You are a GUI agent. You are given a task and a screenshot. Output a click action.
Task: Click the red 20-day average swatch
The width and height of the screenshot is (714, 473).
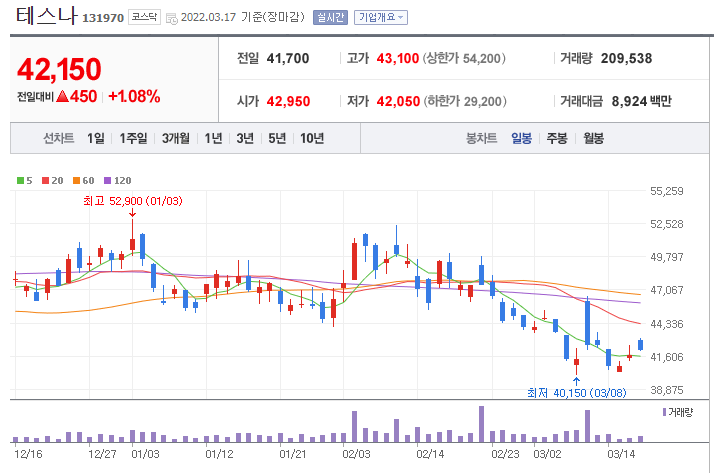[x=45, y=181]
